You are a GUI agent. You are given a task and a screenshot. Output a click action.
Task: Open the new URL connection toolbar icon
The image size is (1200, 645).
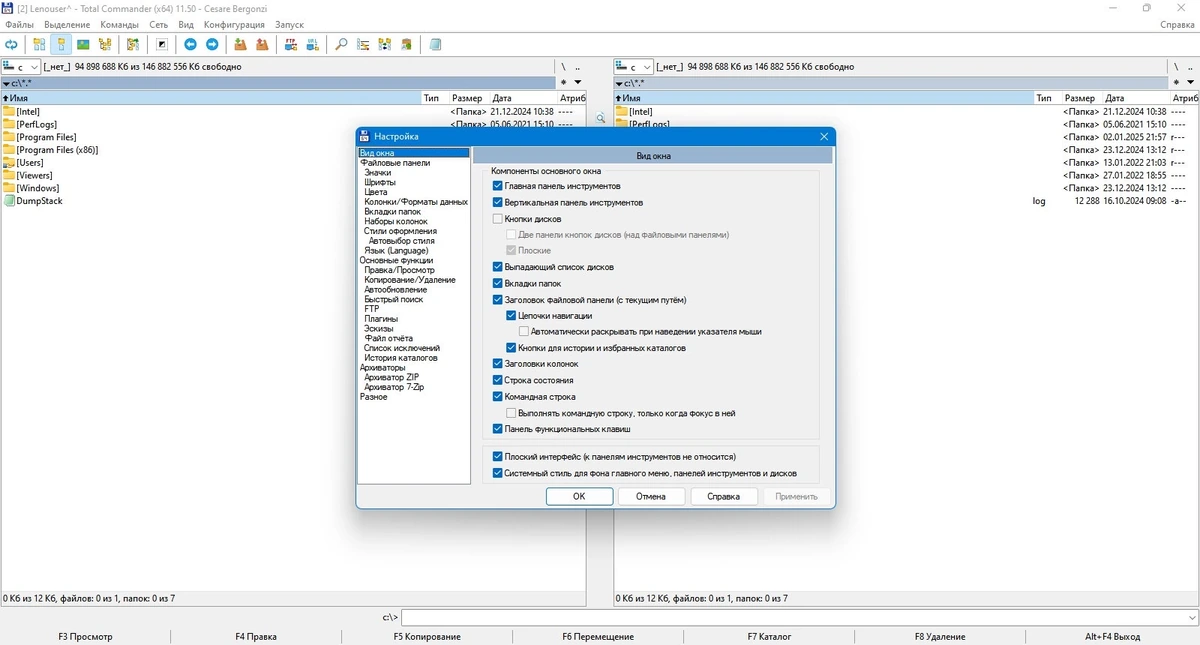(313, 44)
